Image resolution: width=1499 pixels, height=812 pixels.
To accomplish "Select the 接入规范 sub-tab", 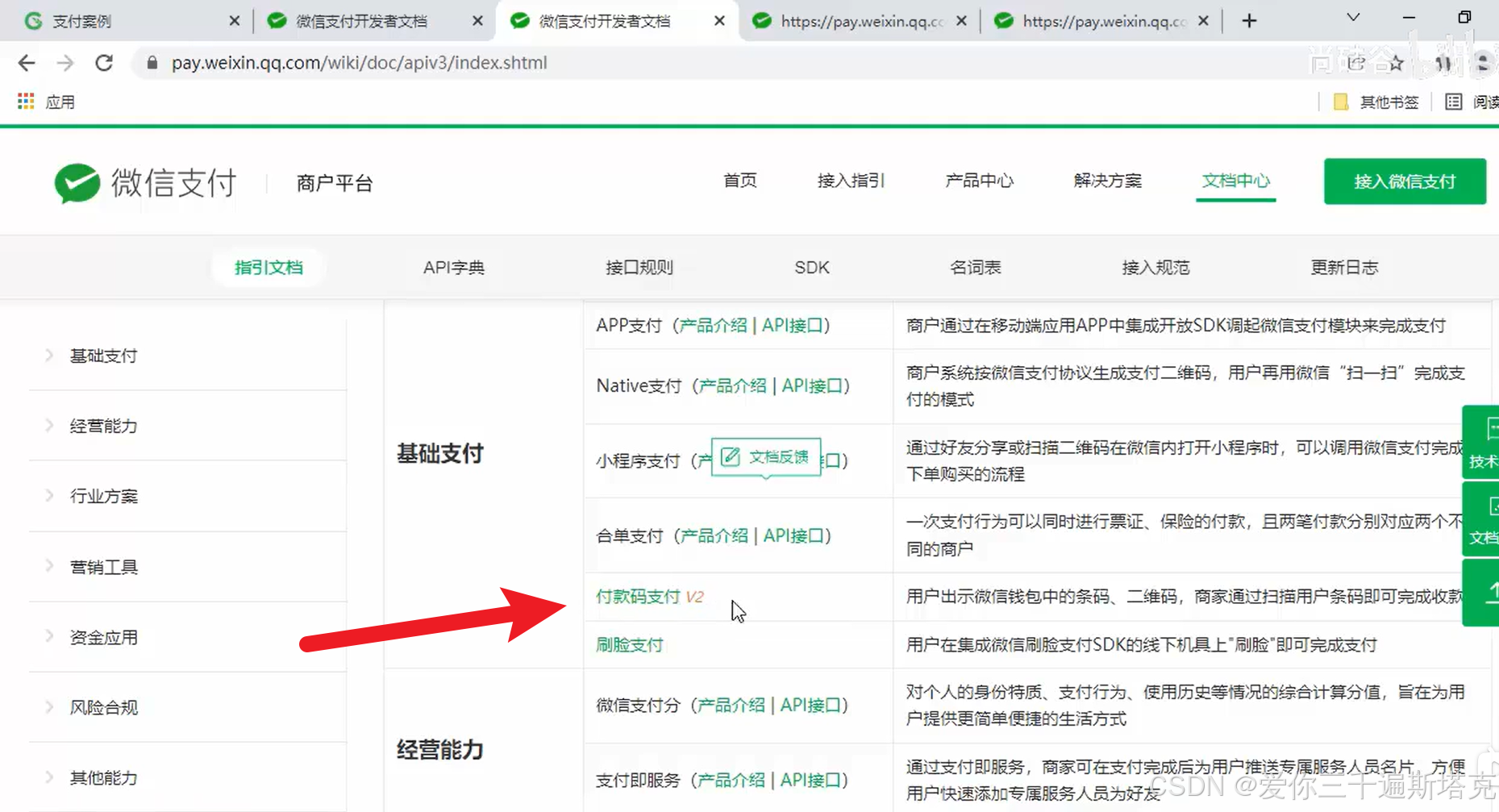I will tap(1155, 268).
